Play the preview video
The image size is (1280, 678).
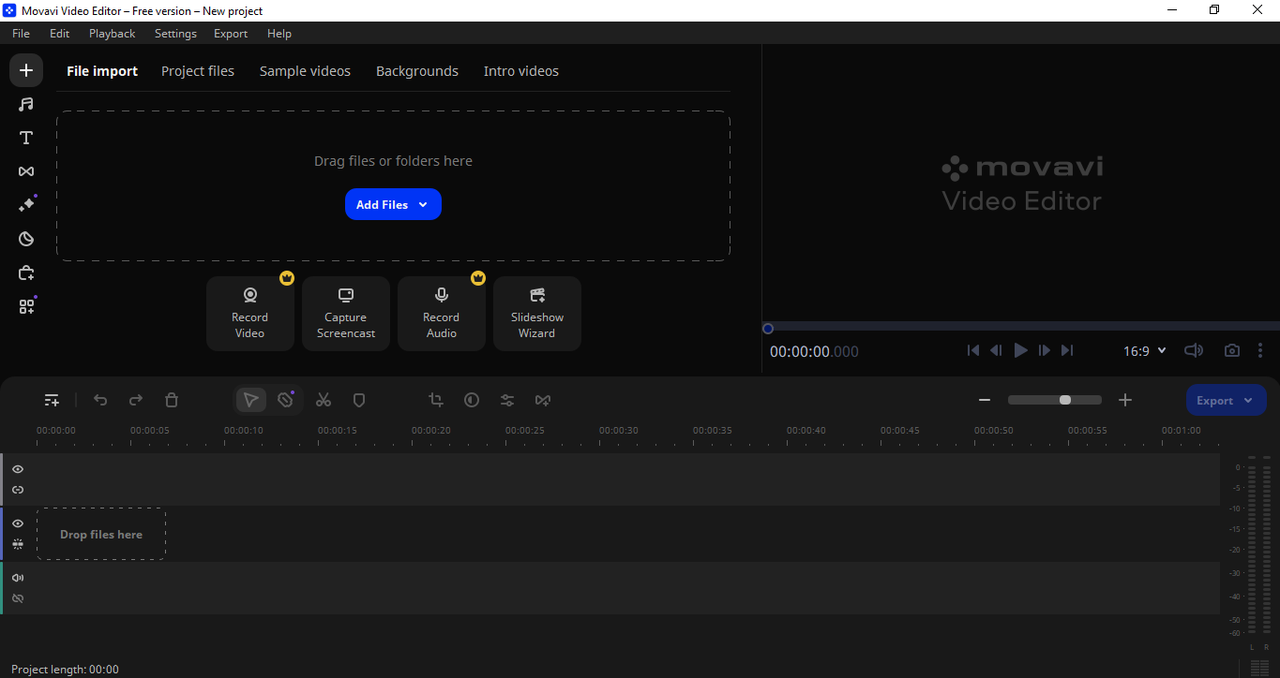pos(1021,351)
